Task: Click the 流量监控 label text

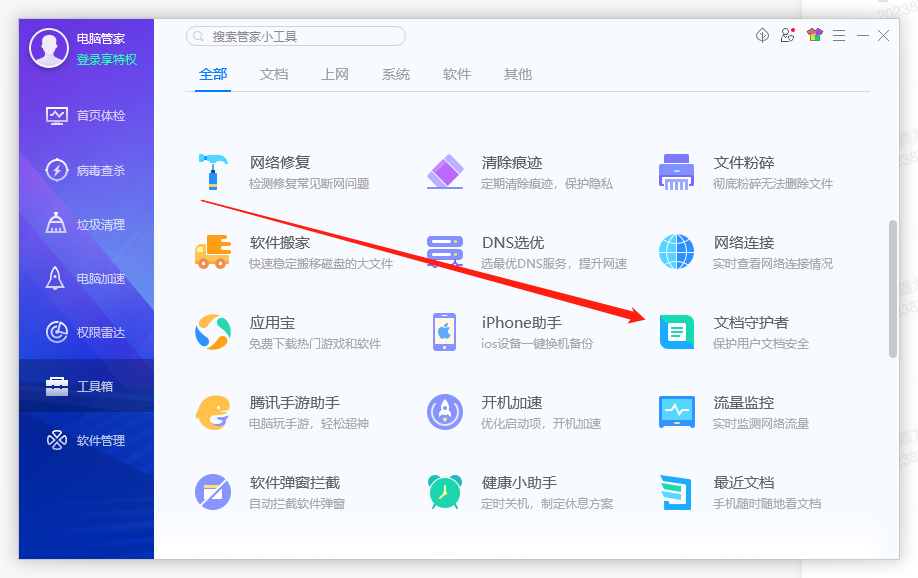Action: (x=744, y=403)
